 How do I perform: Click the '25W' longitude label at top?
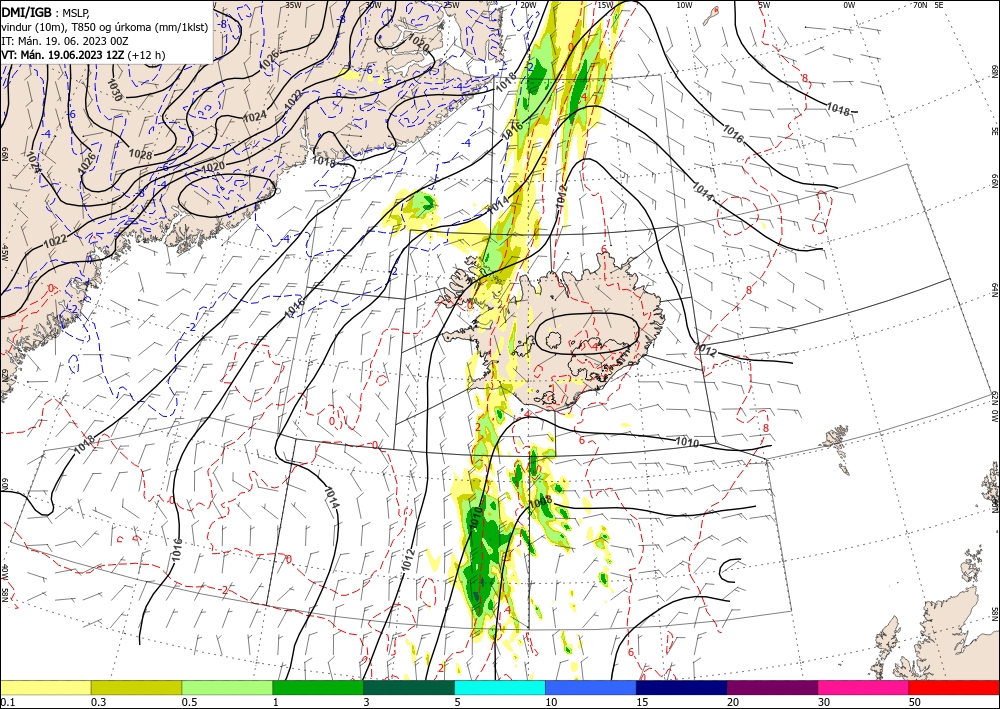[451, 5]
